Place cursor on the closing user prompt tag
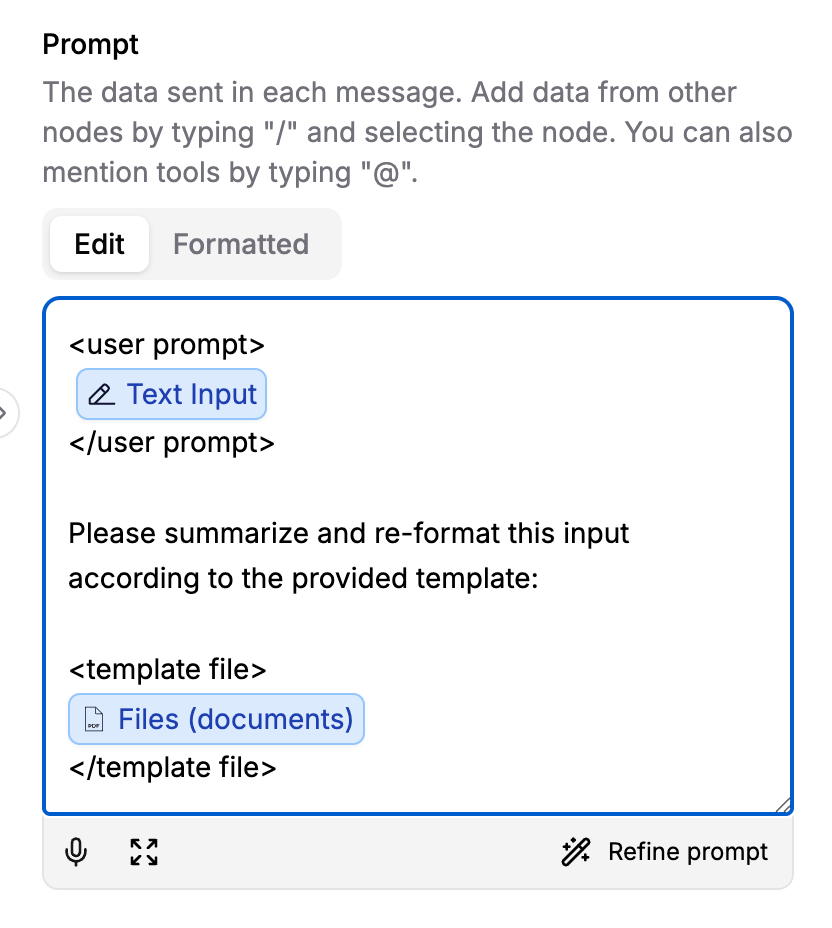 tap(171, 442)
